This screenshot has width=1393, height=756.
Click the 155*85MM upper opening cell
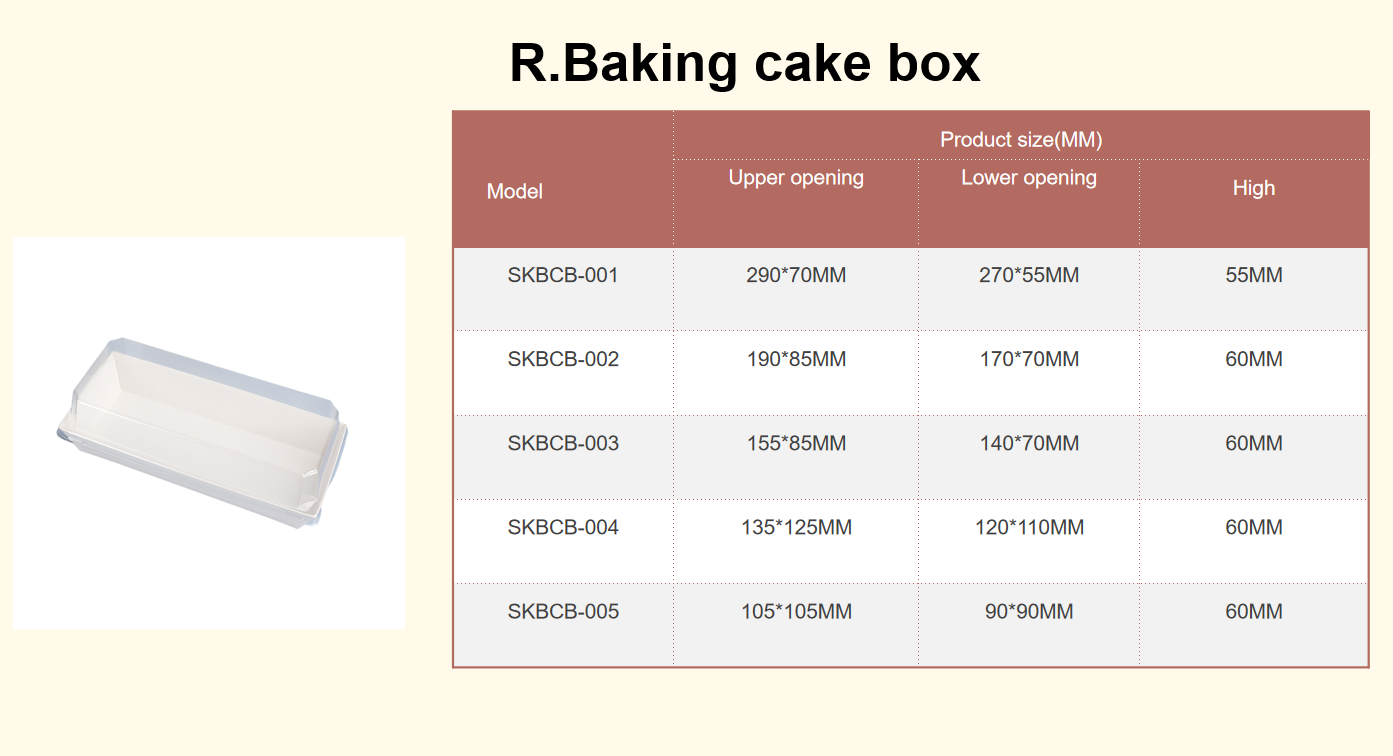pyautogui.click(x=796, y=443)
